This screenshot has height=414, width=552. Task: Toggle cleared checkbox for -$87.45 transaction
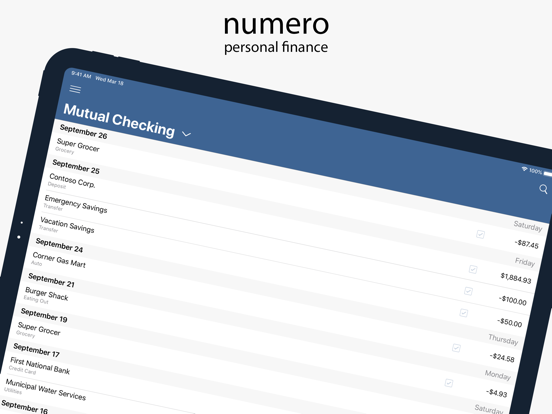[480, 234]
